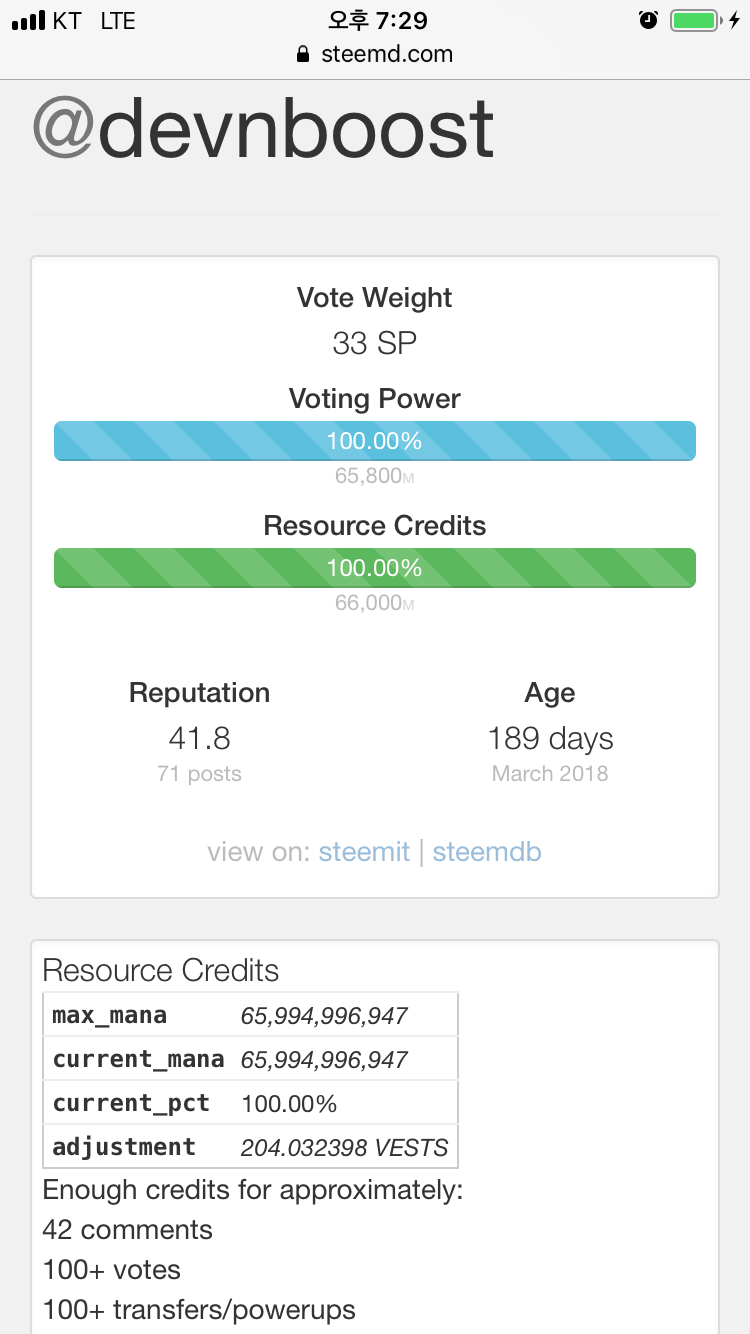Screen dimensions: 750x1334
Task: Tap the 71 posts count
Action: [x=200, y=773]
